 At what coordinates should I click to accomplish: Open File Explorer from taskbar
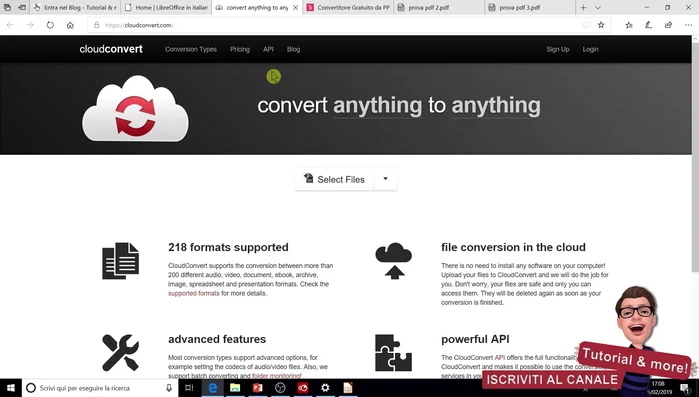[x=235, y=388]
